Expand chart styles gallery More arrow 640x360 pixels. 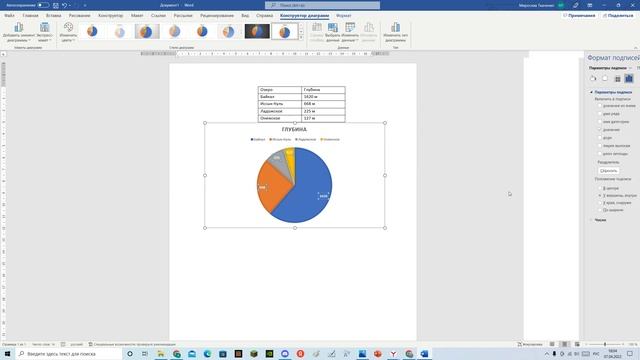click(x=301, y=38)
